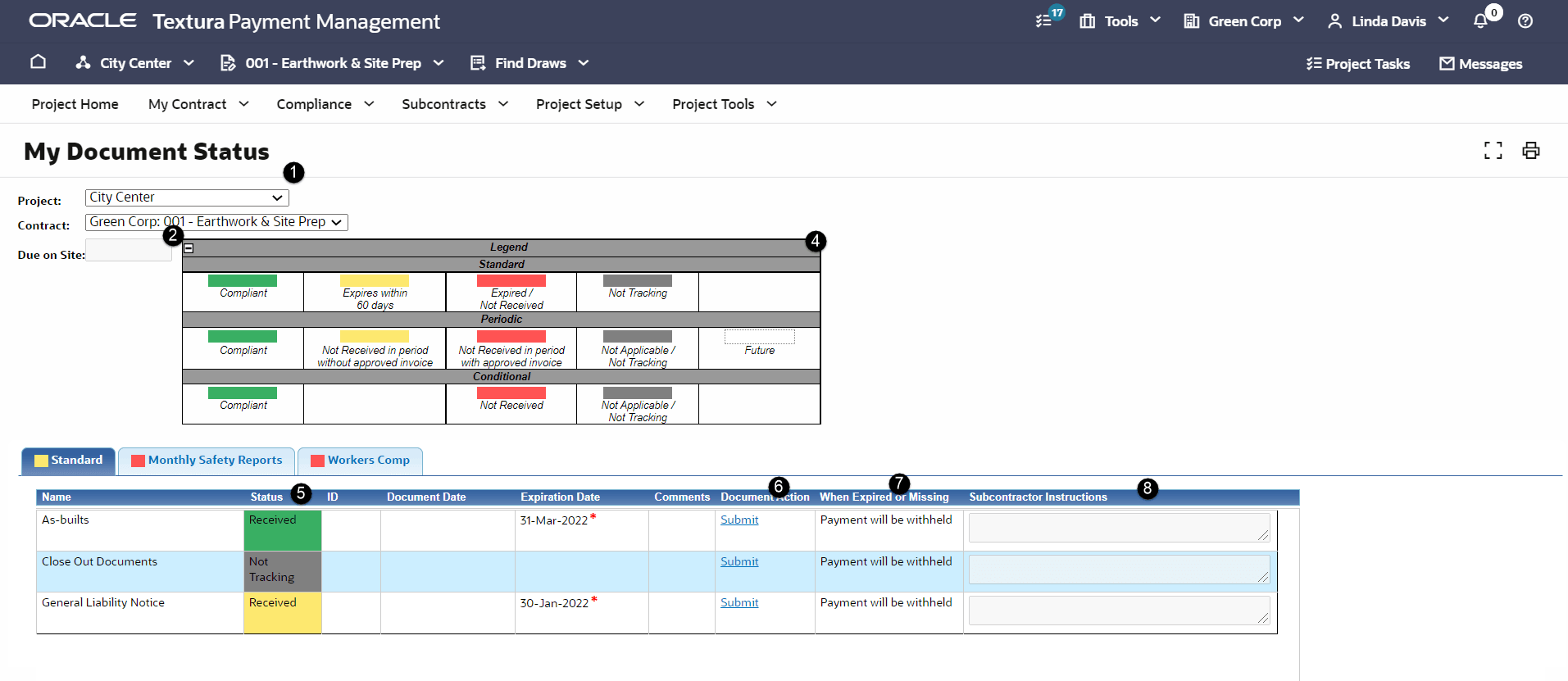Open the Project Setup menu
1568x681 pixels.
click(590, 104)
